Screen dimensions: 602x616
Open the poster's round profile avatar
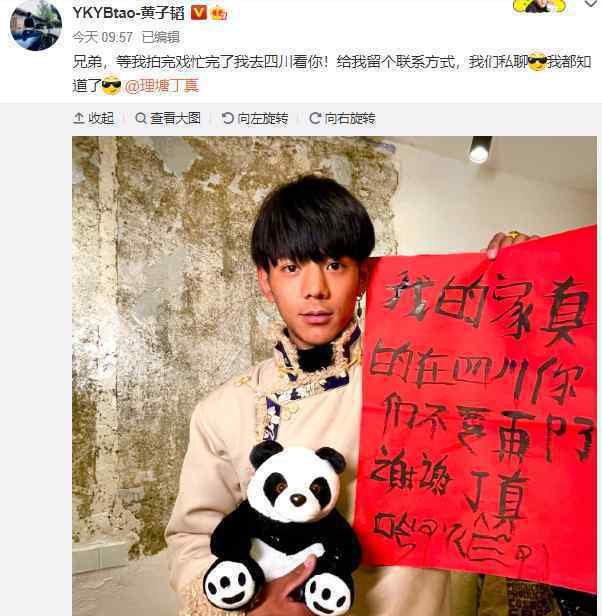point(36,25)
